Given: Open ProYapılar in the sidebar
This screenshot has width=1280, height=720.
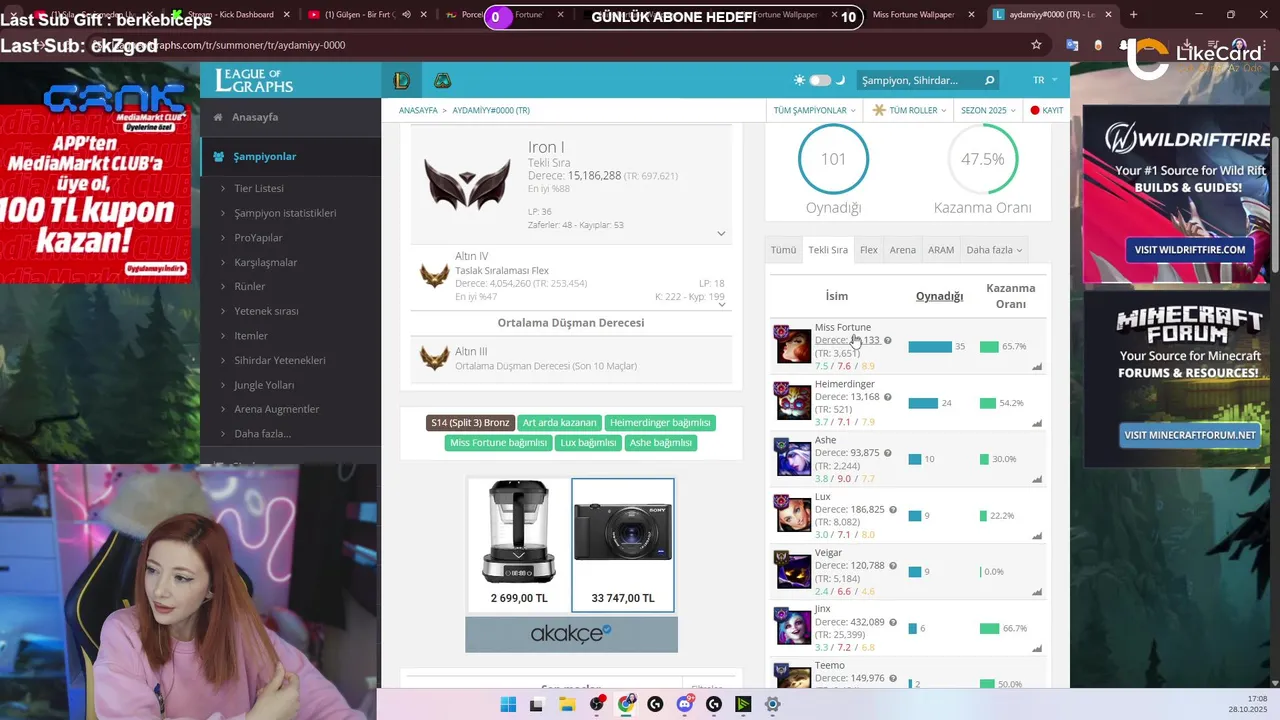Looking at the screenshot, I should tap(258, 238).
